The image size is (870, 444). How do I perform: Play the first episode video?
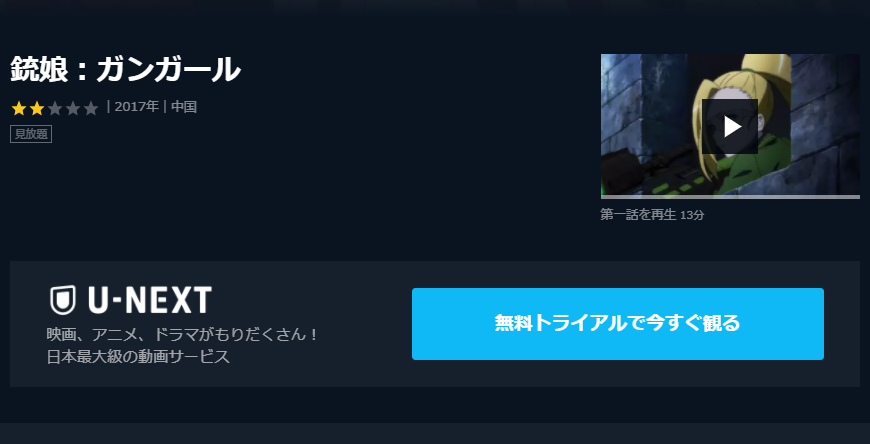730,127
